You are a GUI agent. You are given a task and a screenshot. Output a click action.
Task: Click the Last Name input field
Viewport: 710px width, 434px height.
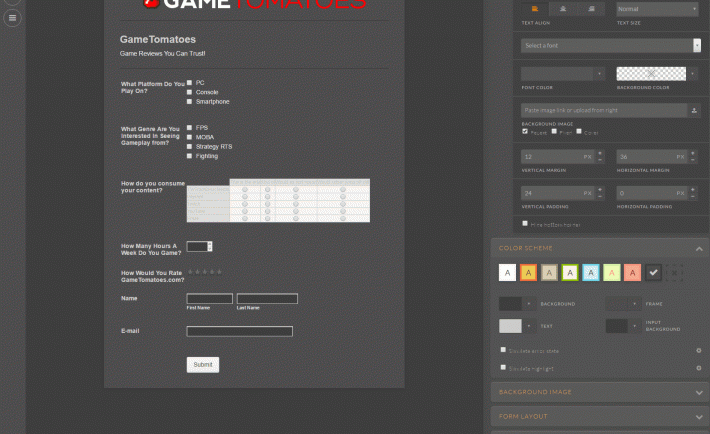[267, 299]
